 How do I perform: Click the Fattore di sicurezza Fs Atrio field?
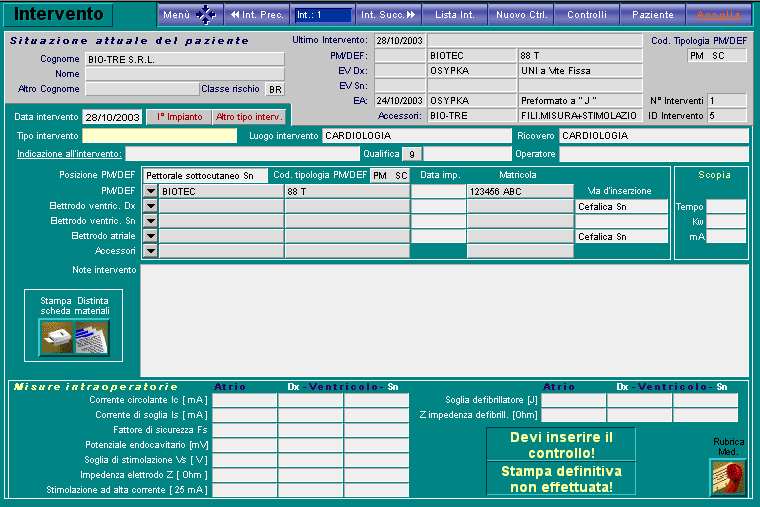pyautogui.click(x=245, y=430)
